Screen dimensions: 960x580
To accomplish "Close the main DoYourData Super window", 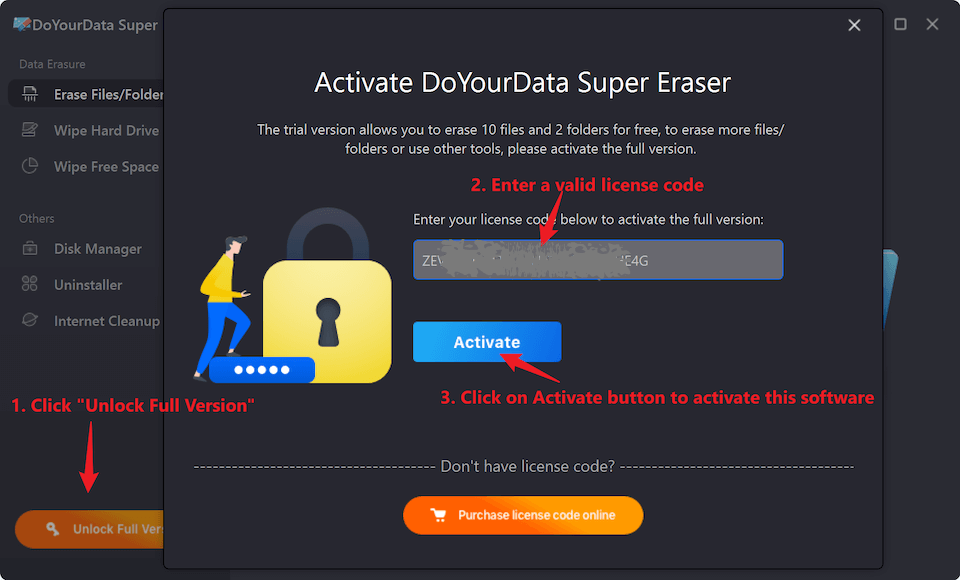I will [933, 24].
